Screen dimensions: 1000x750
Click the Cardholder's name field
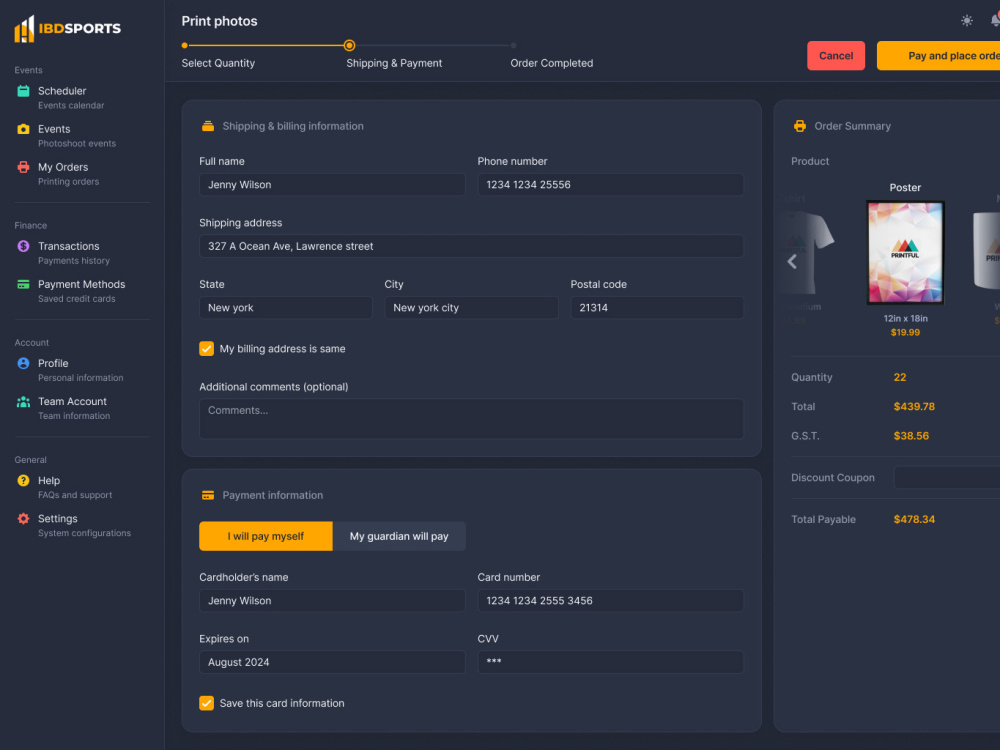click(x=332, y=601)
